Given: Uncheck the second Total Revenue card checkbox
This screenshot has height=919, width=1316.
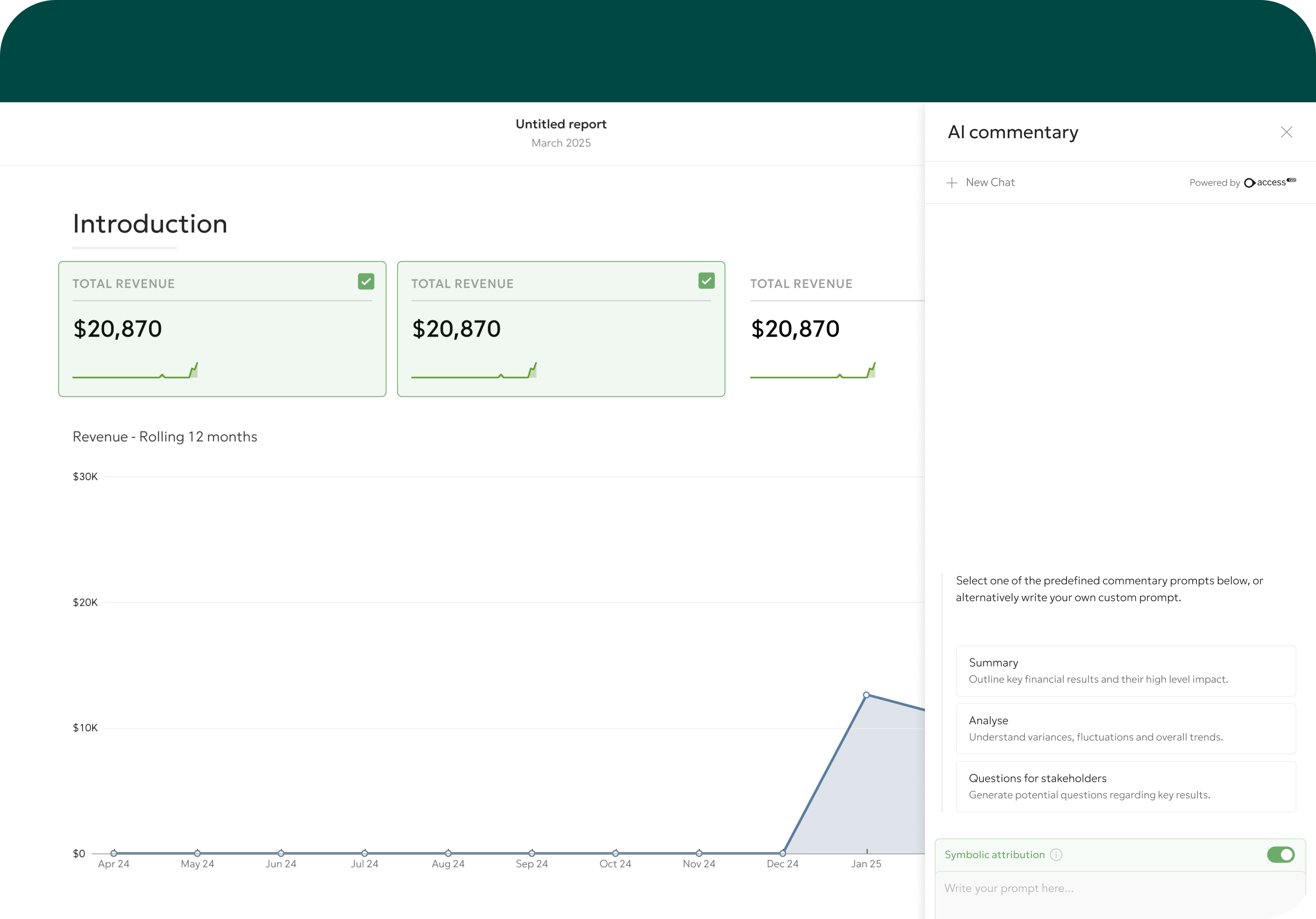Looking at the screenshot, I should click(706, 281).
